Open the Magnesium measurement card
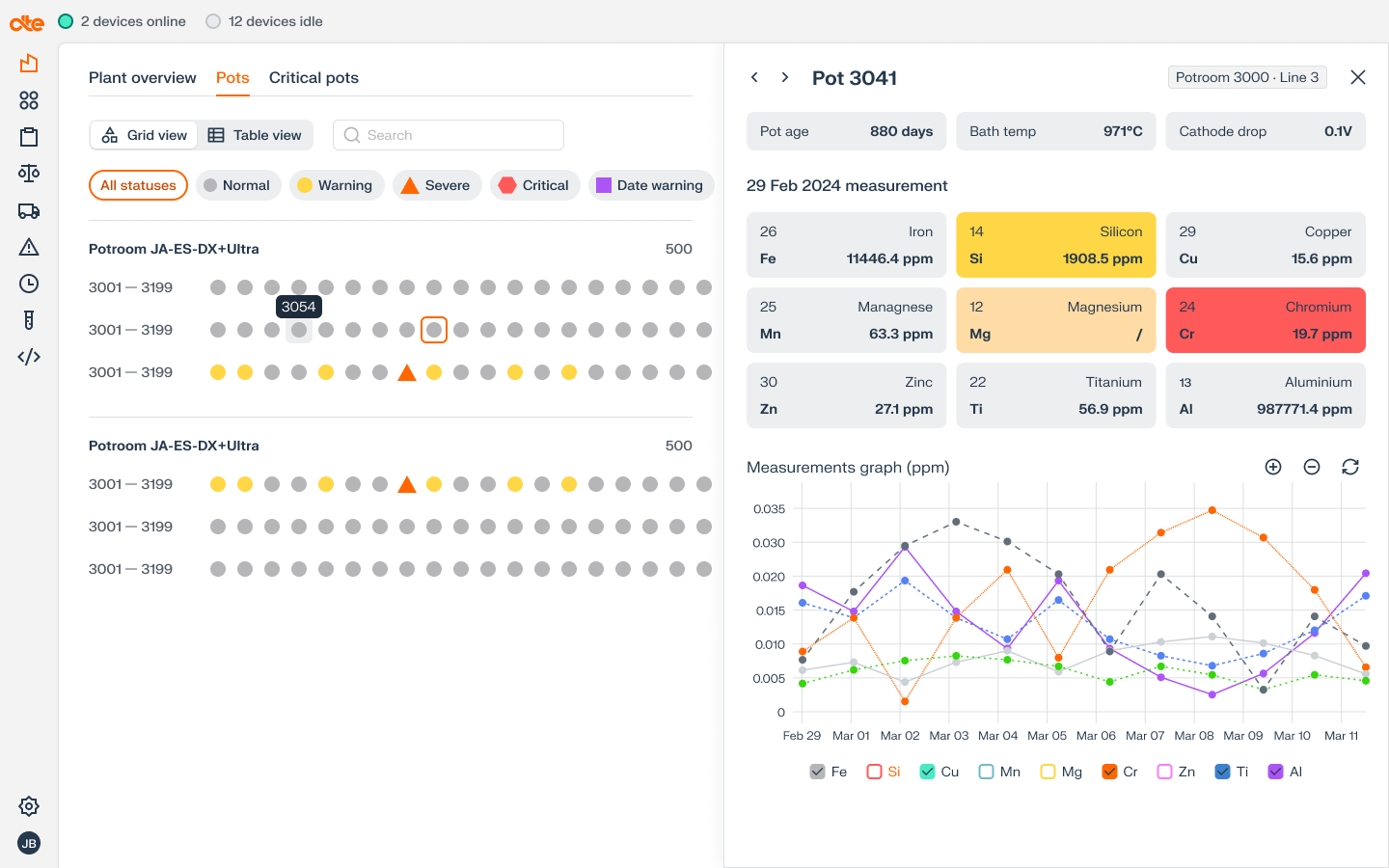 pyautogui.click(x=1056, y=320)
